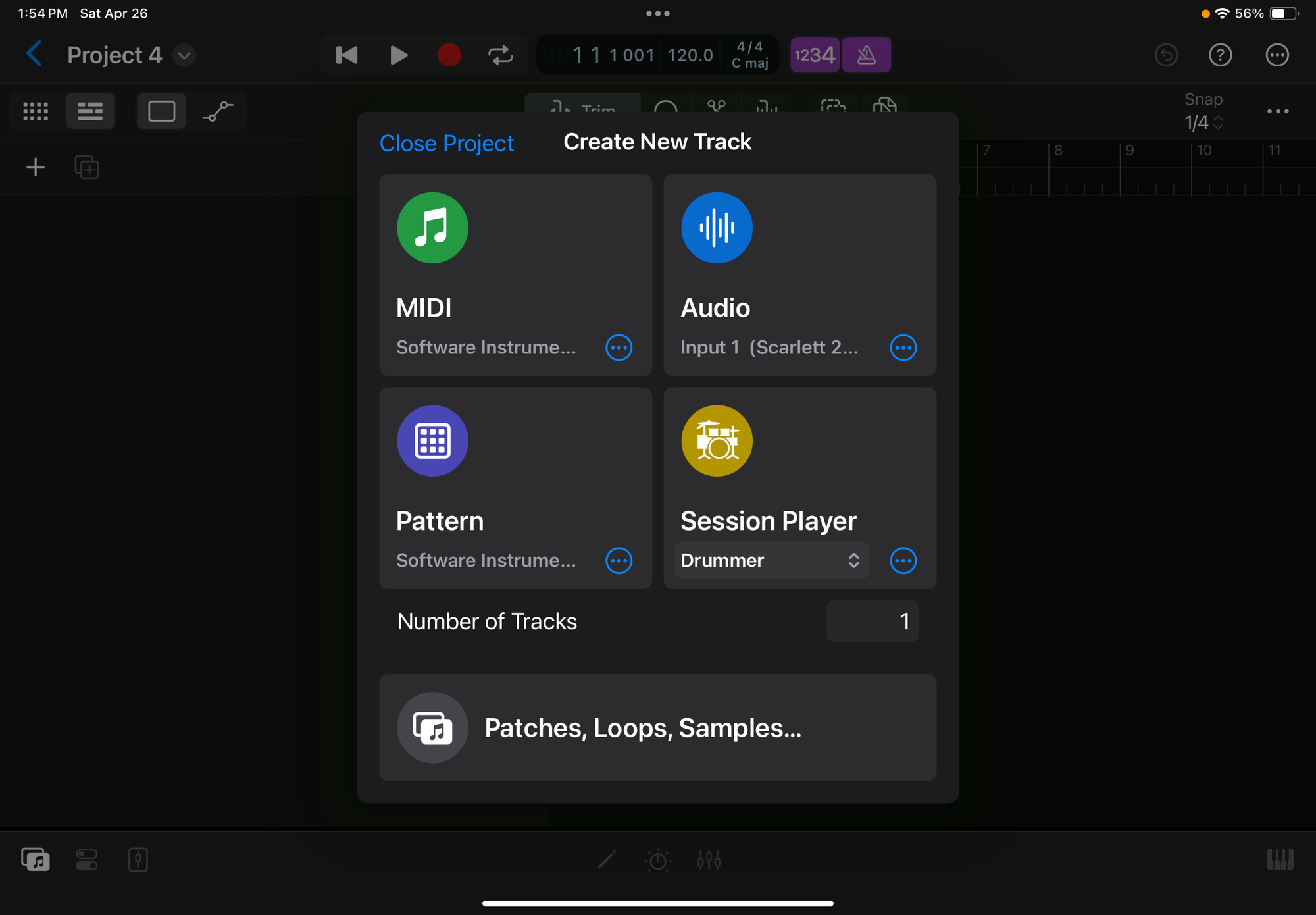The image size is (1316, 915).
Task: Click bar 8 on the timeline ruler
Action: (x=1058, y=151)
